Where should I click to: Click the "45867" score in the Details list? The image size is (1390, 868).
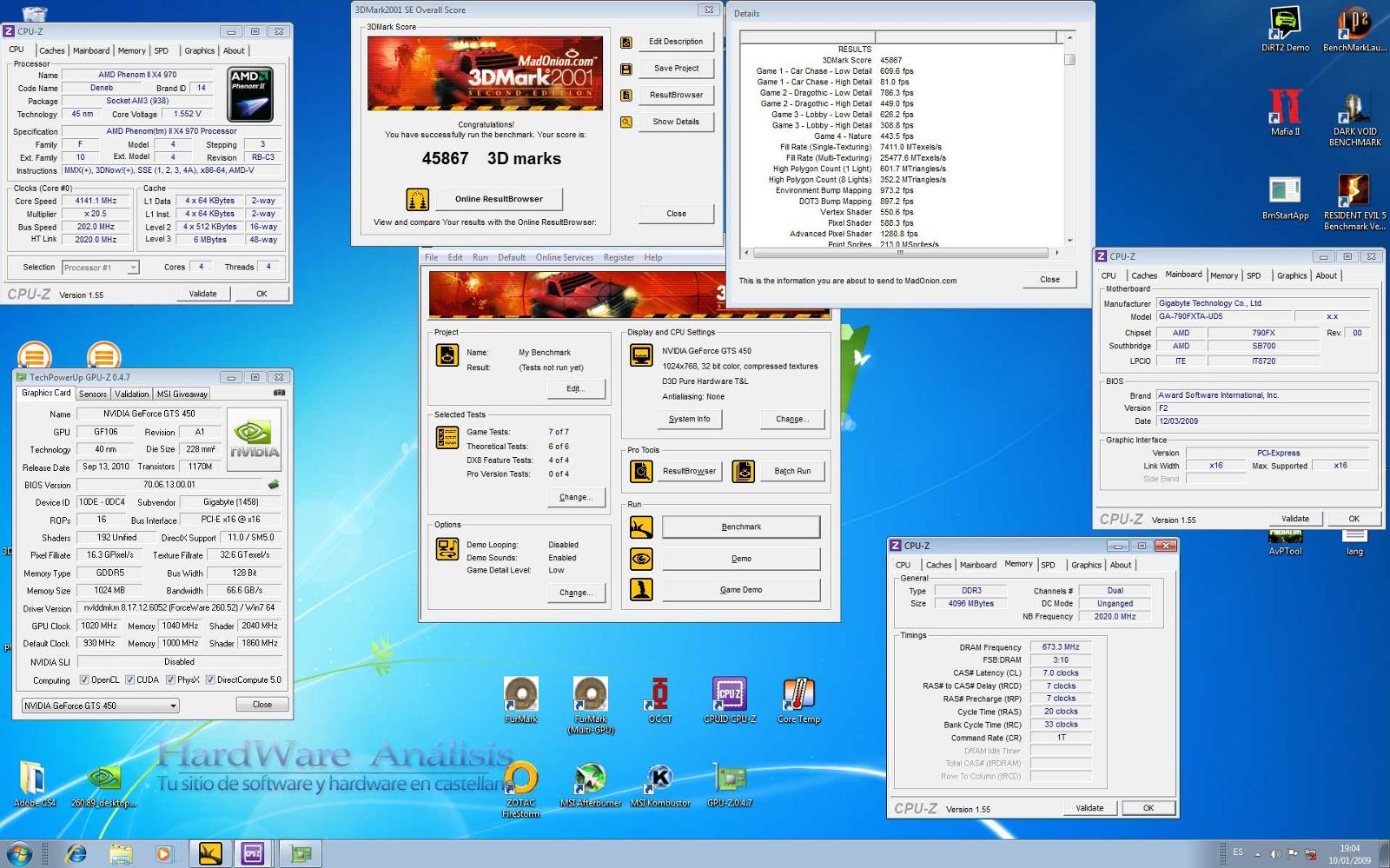pos(891,61)
